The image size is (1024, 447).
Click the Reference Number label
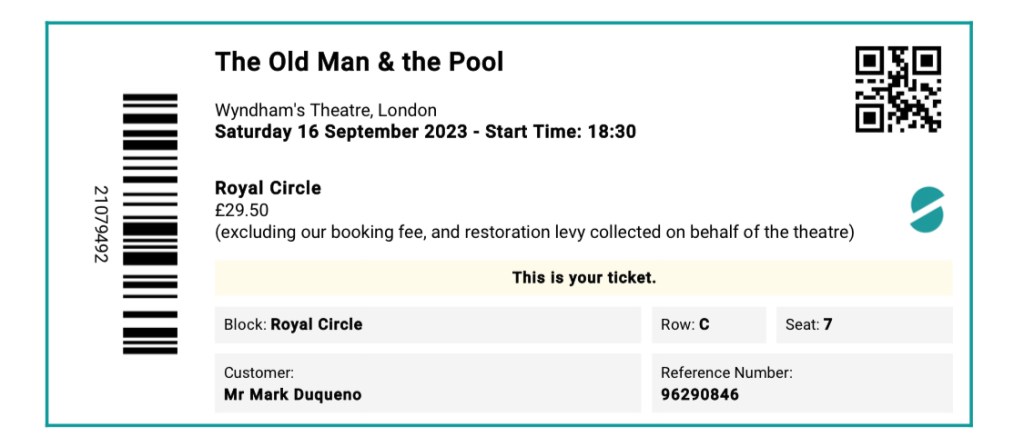726,372
